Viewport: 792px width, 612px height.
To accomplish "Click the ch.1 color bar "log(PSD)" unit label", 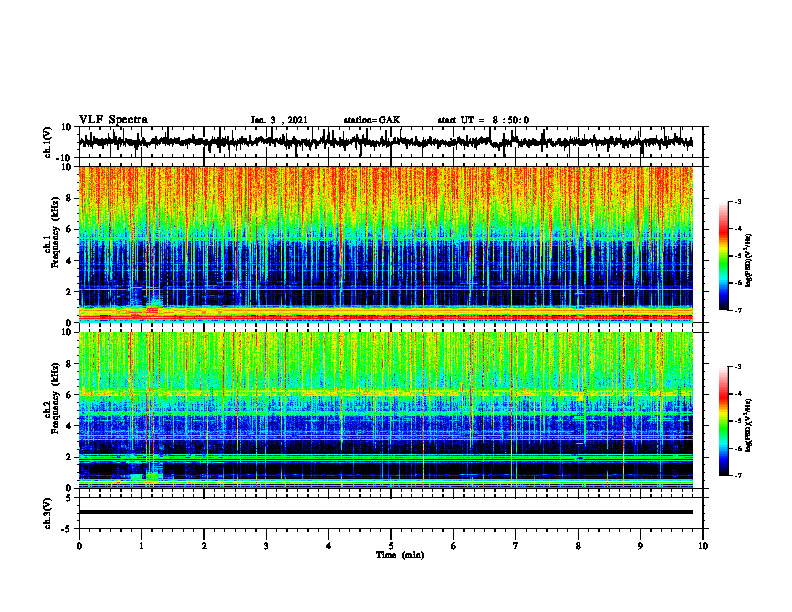I will 749,260.
